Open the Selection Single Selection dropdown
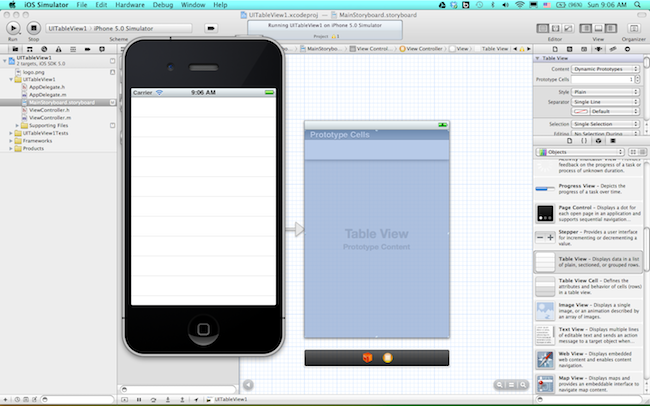The height and width of the screenshot is (406, 650). (x=605, y=124)
